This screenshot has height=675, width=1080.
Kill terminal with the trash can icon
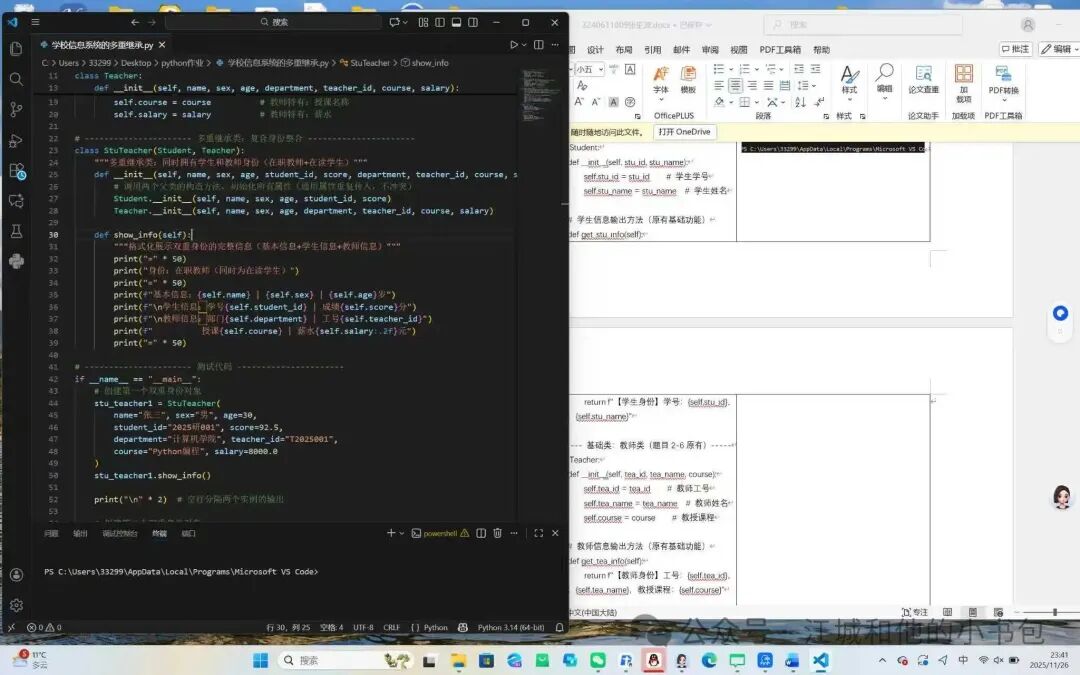[497, 533]
